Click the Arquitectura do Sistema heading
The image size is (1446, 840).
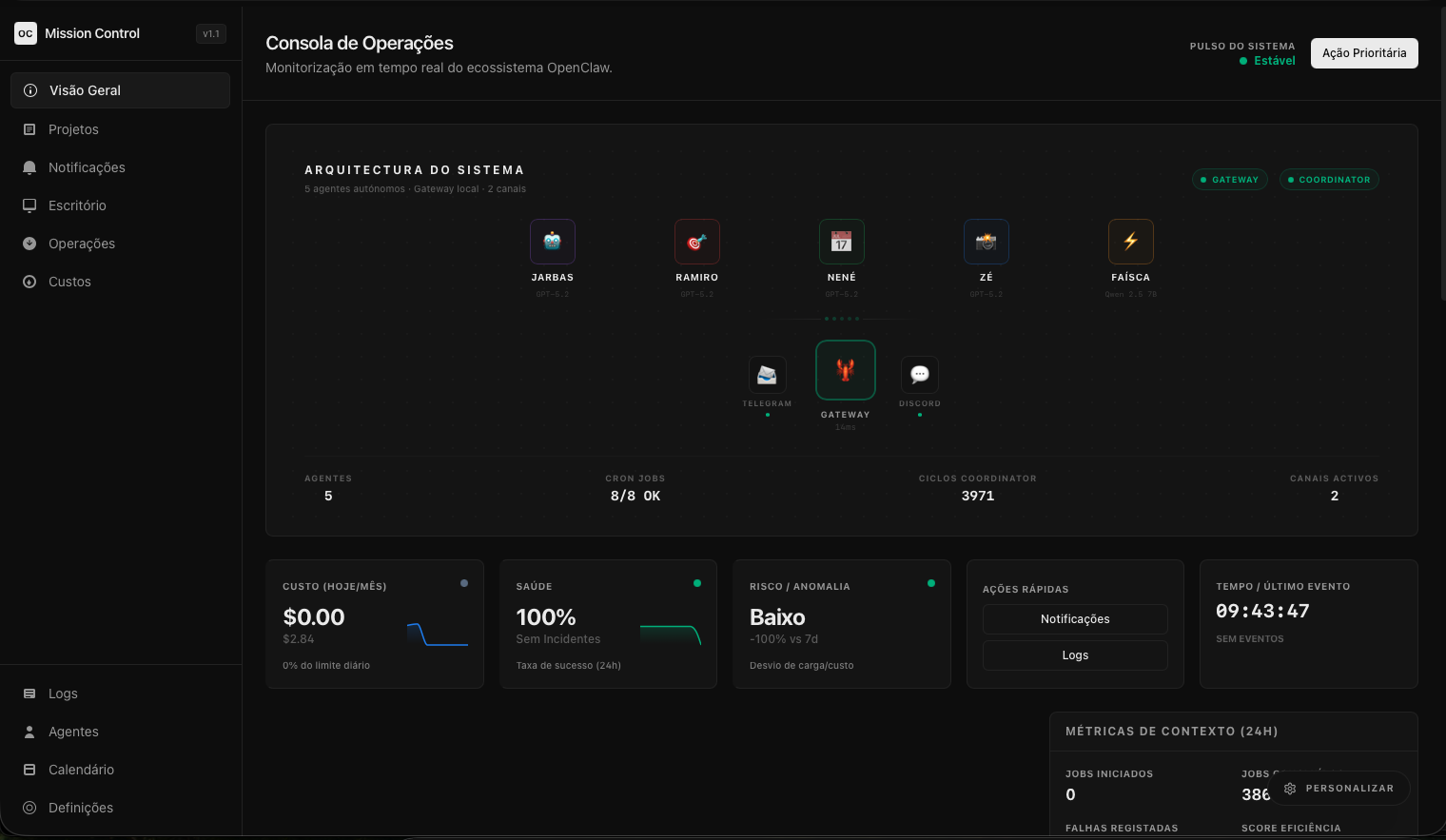click(415, 170)
